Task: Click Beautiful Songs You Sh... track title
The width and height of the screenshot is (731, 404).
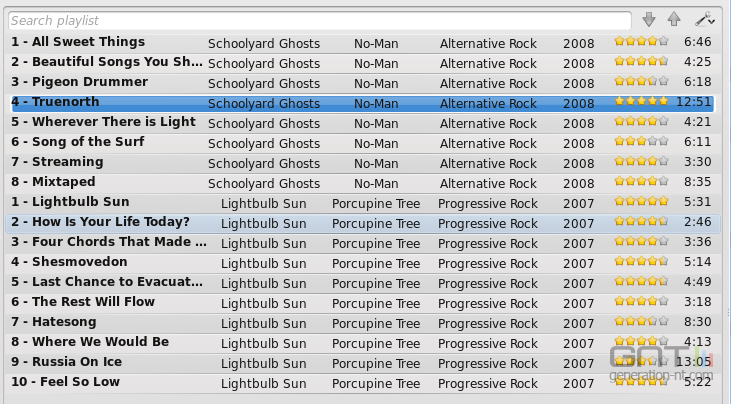Action: pos(107,62)
